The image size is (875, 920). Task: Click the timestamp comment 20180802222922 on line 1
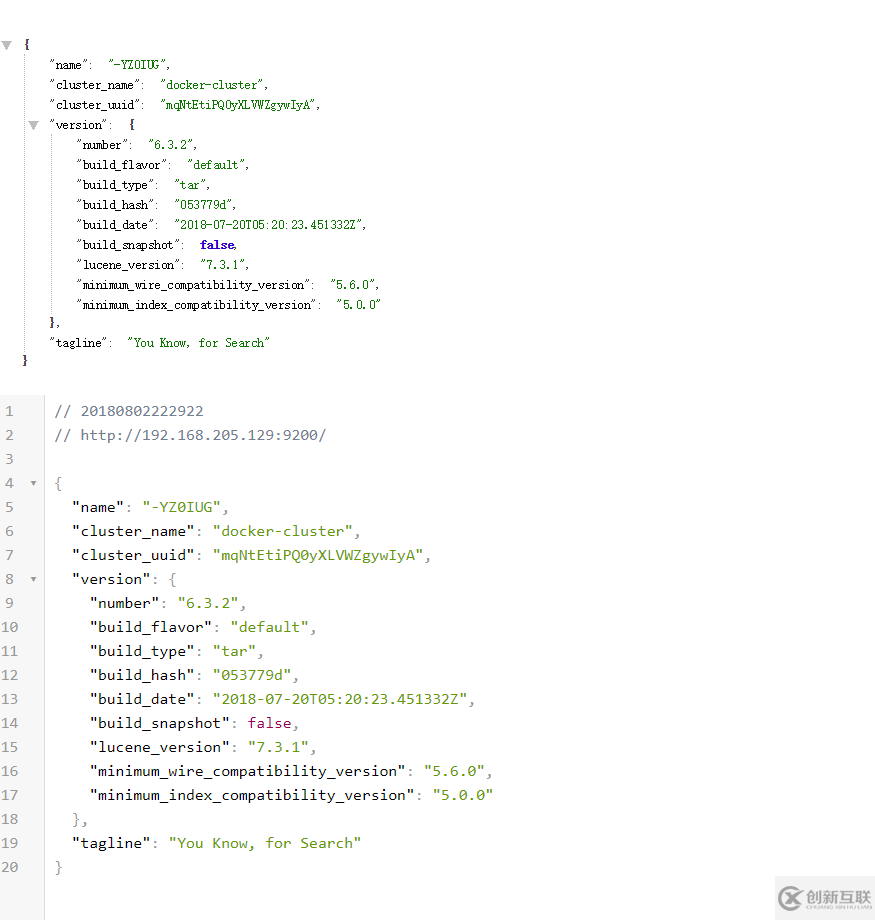(141, 411)
